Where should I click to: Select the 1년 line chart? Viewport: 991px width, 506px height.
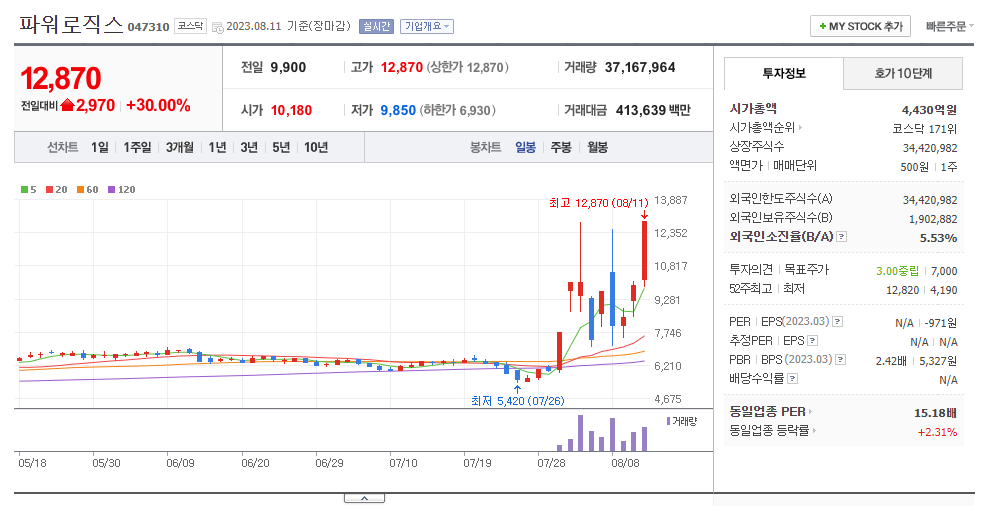[217, 147]
